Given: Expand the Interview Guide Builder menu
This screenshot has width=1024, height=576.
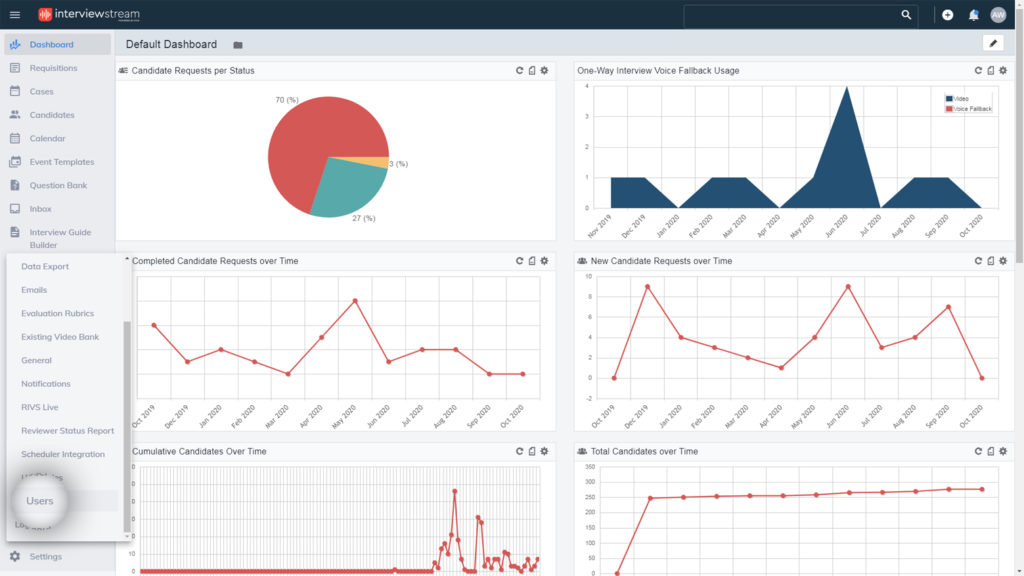Looking at the screenshot, I should coord(60,238).
